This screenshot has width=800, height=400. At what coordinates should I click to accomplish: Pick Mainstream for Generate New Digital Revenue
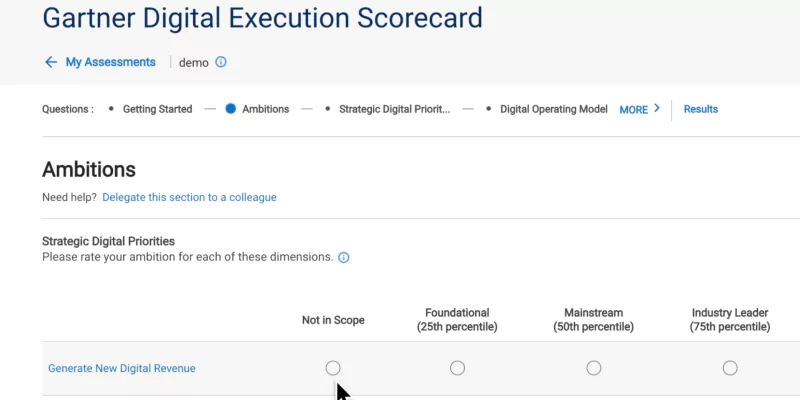[x=594, y=368]
